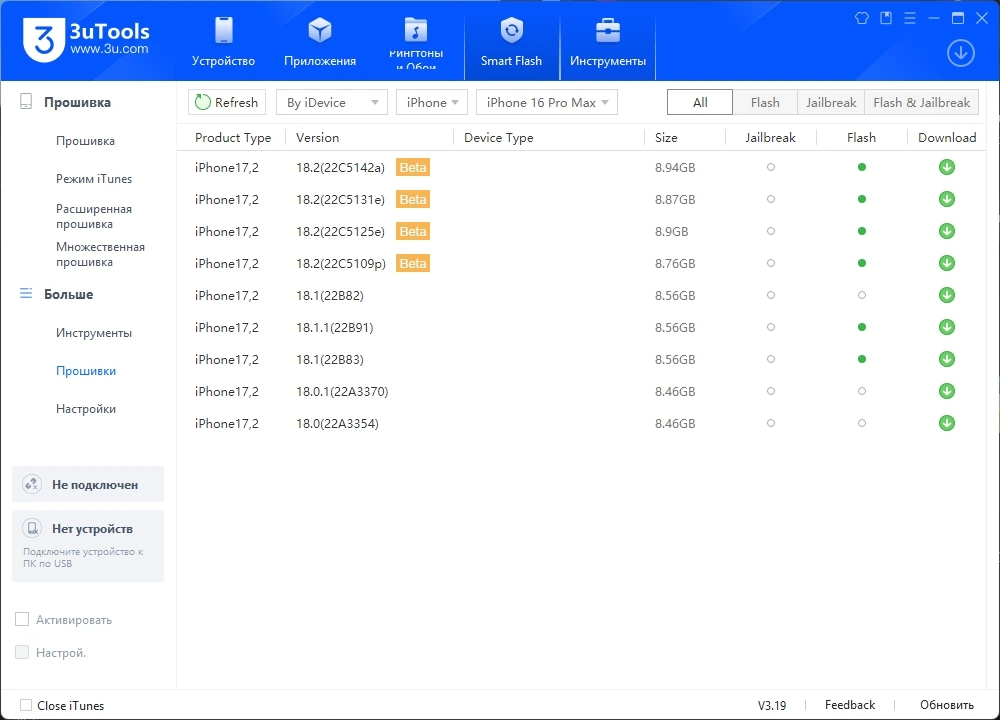Click the 3uTools logo
The image size is (1000, 720).
coord(86,40)
